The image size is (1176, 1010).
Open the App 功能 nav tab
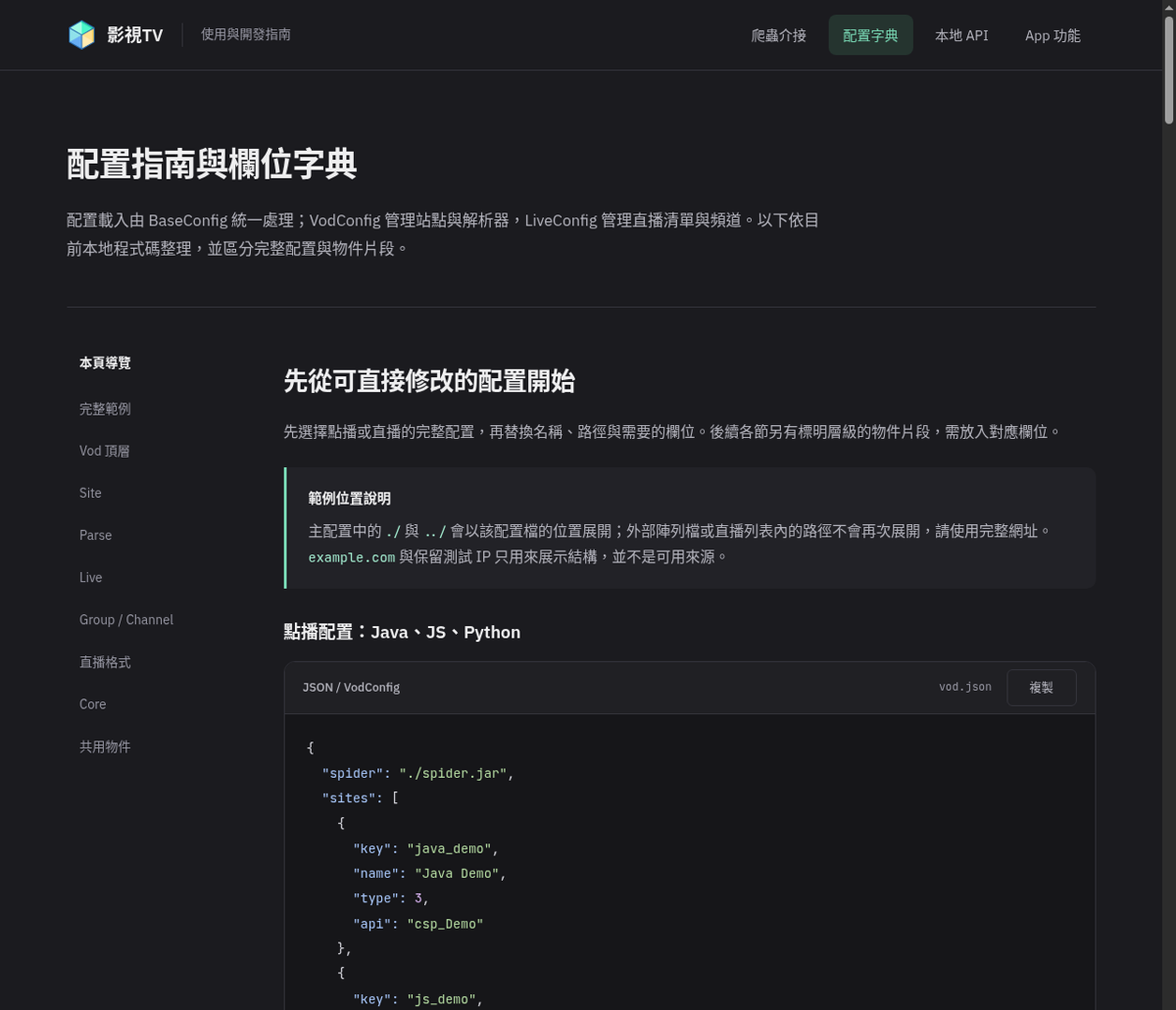(x=1053, y=35)
